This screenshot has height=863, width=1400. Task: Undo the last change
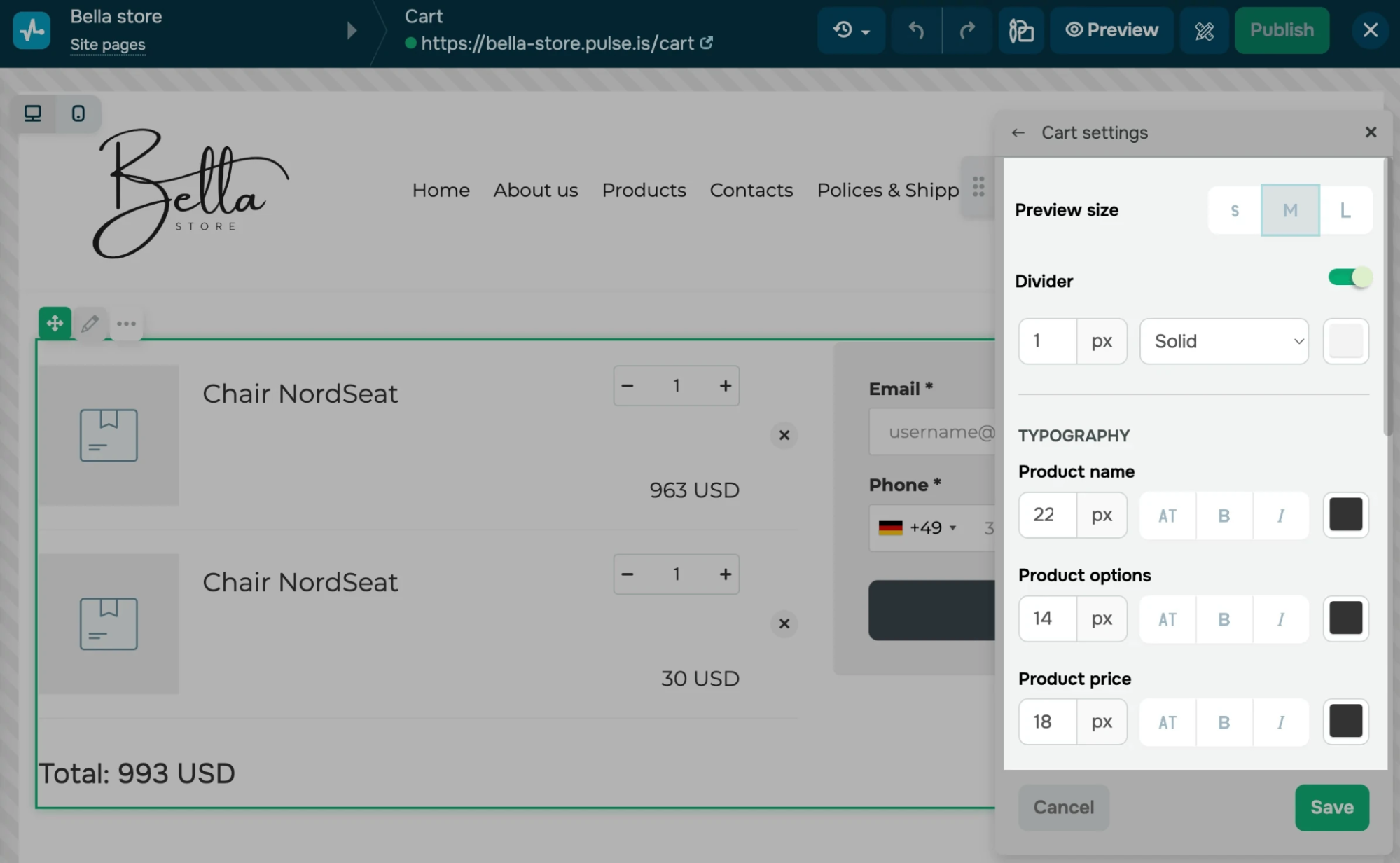pyautogui.click(x=915, y=30)
